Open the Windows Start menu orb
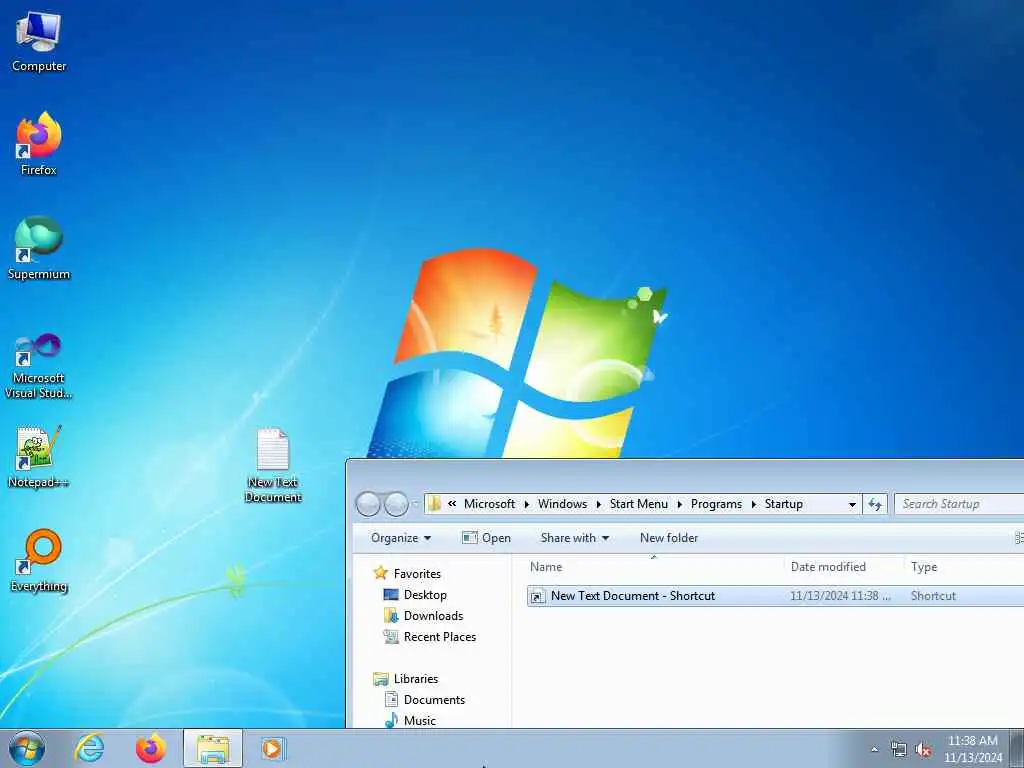The width and height of the screenshot is (1024, 768). click(27, 748)
